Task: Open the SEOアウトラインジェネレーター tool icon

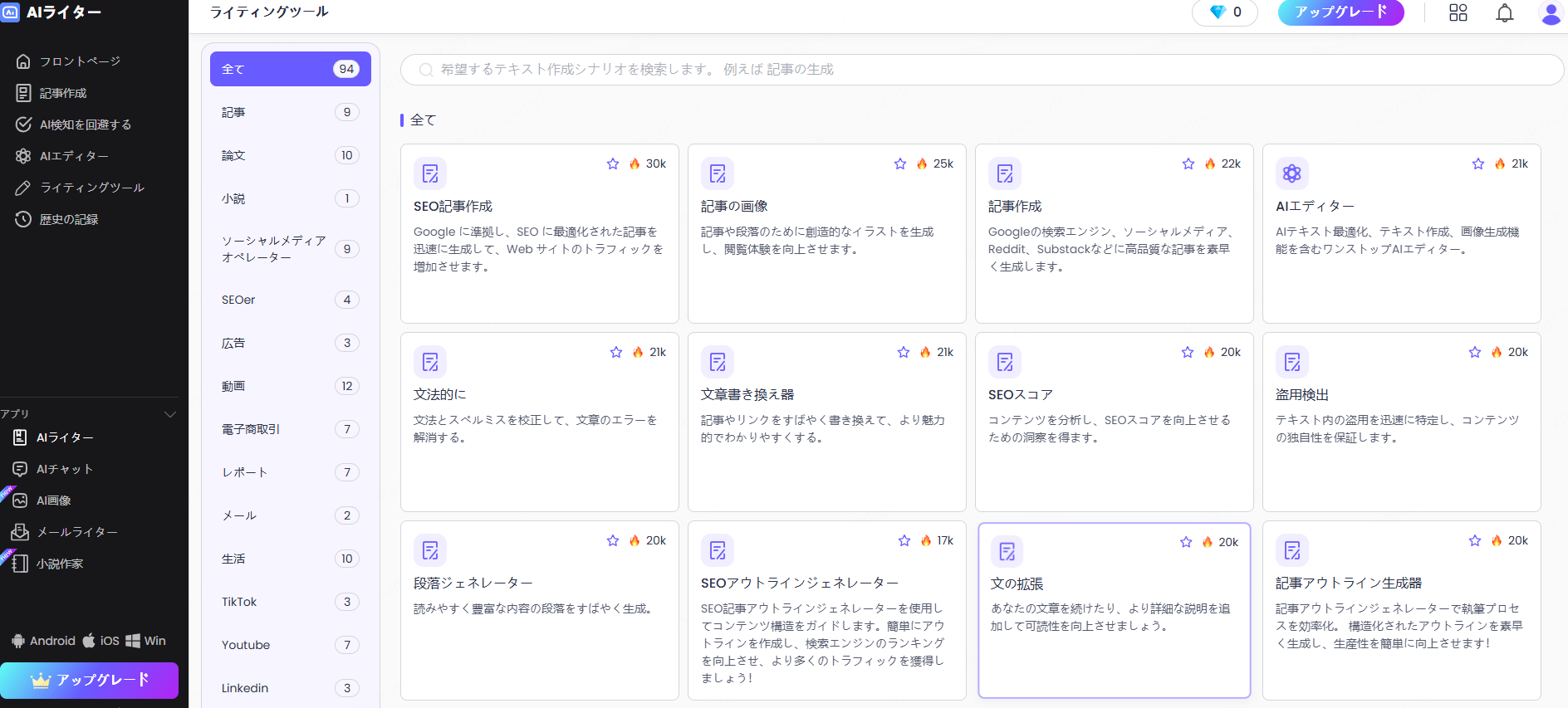Action: tap(718, 550)
